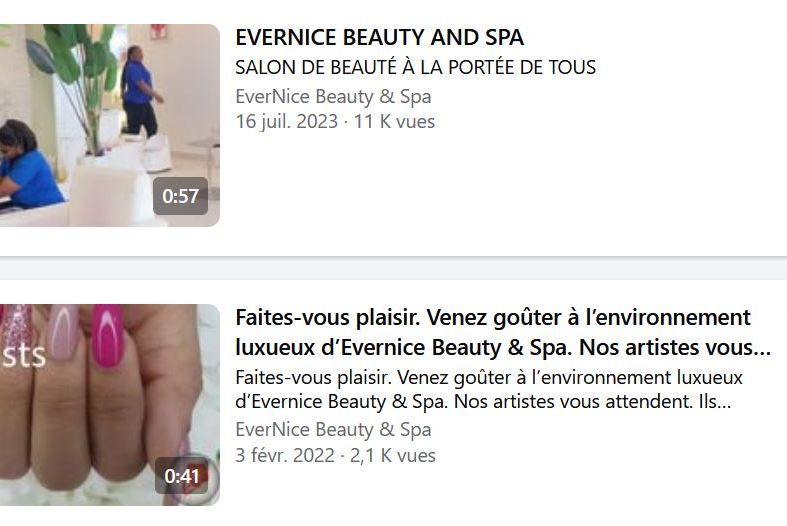Click the 2,1 K vues view count
Screen dimensions: 787x526
[x=392, y=456]
